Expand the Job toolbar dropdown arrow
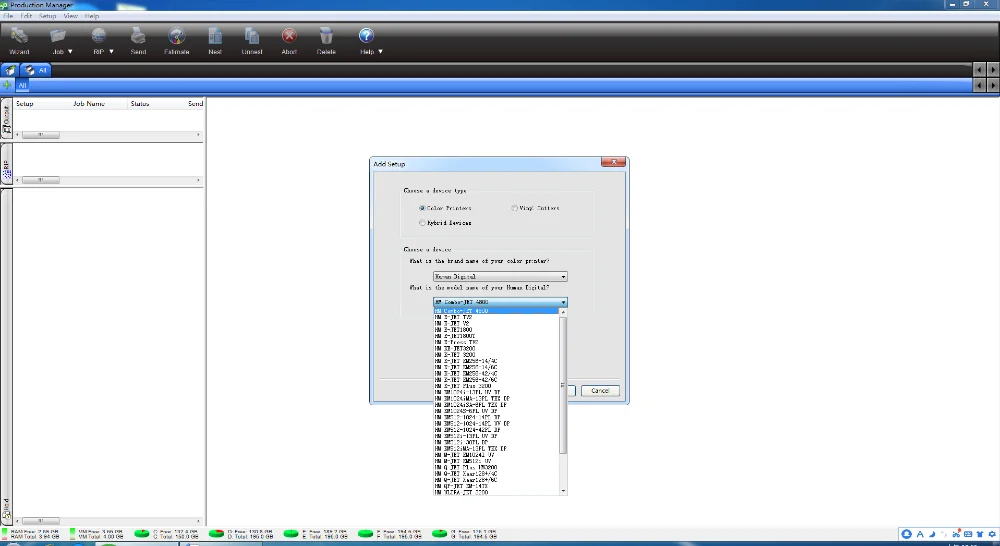 coord(70,52)
